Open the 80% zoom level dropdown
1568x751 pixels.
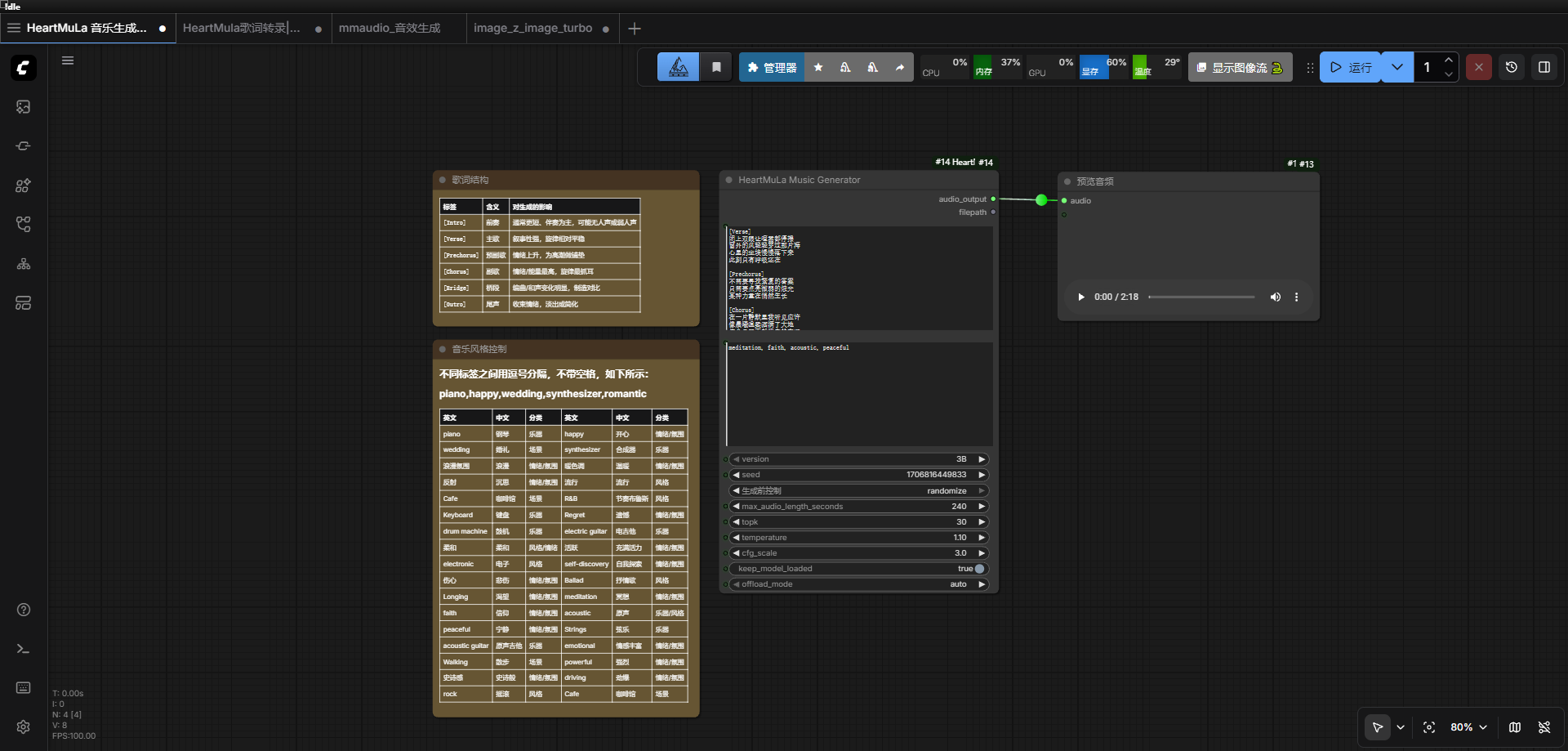[1468, 727]
